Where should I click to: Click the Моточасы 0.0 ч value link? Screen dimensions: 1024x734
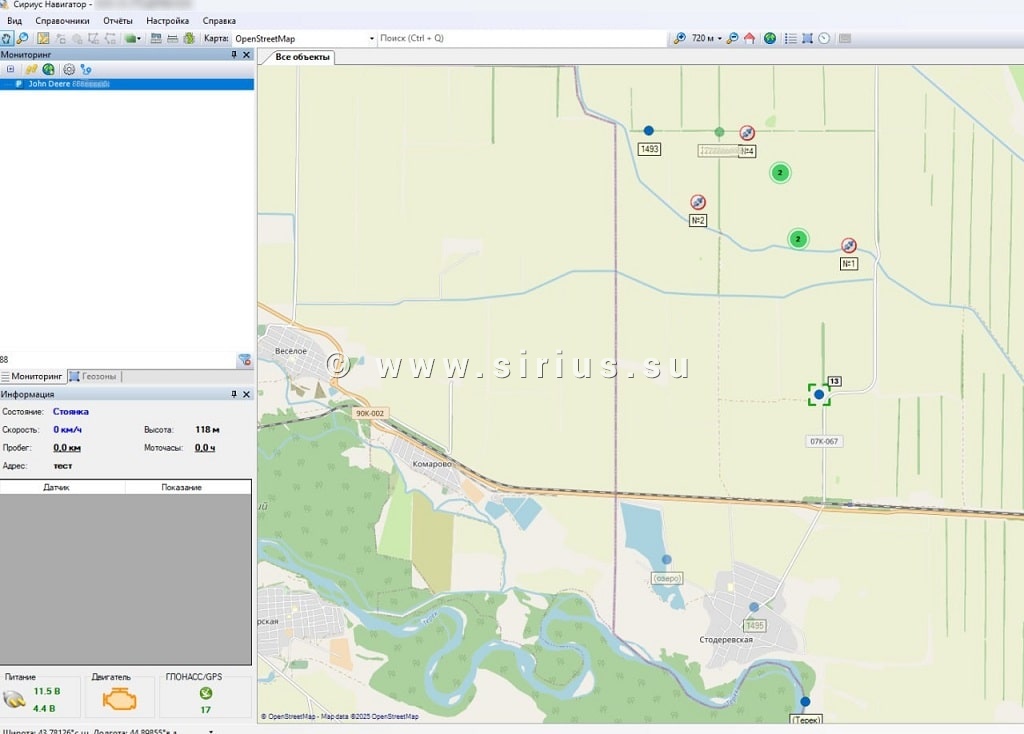coord(205,448)
